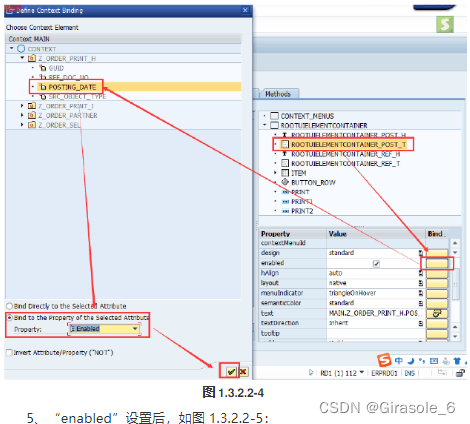This screenshot has width=470, height=424.
Task: Select ROOTUIELEMENTCONTAINER_REF_H element
Action: click(345, 154)
